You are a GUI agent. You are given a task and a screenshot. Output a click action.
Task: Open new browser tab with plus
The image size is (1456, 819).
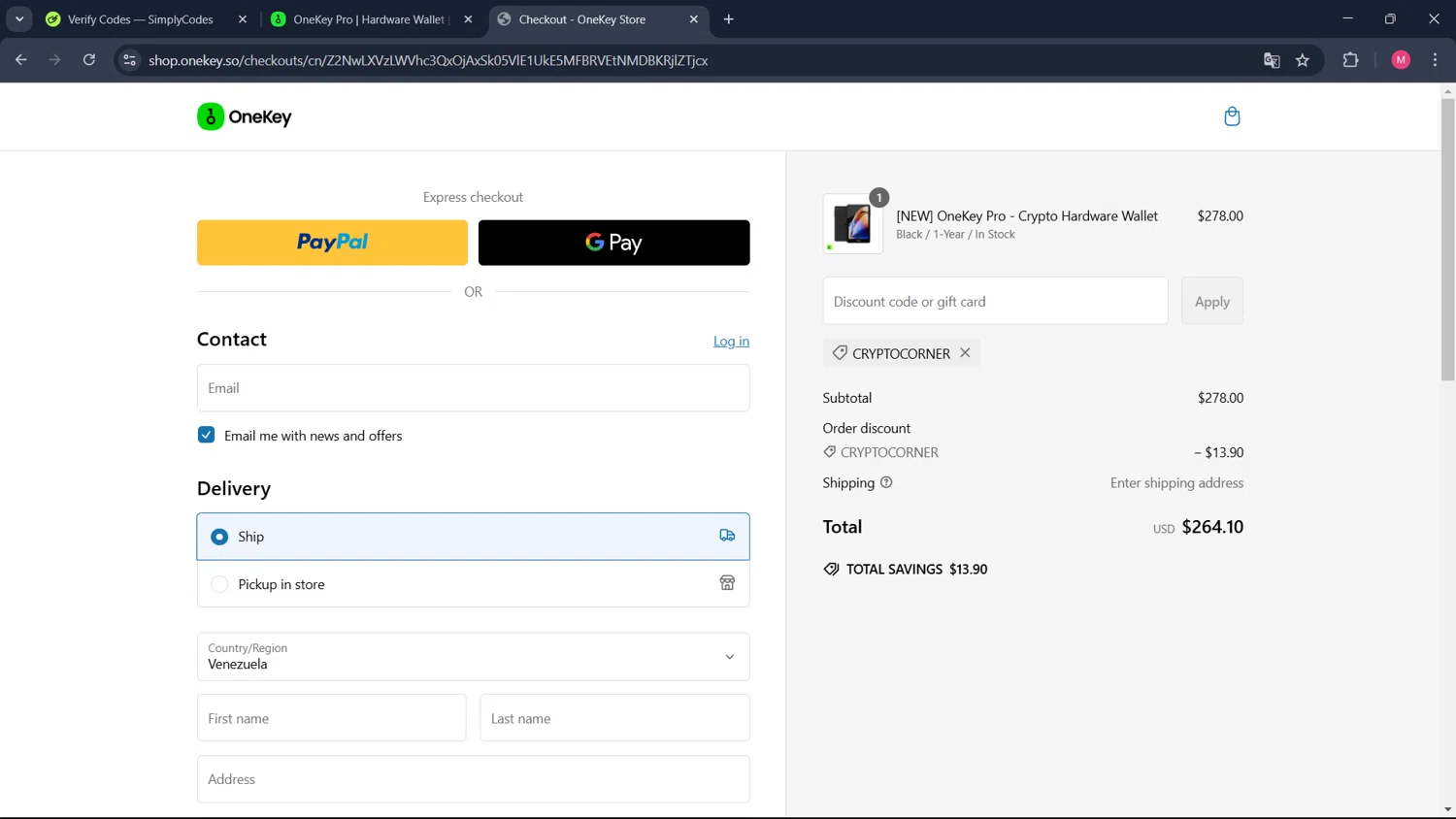[729, 19]
